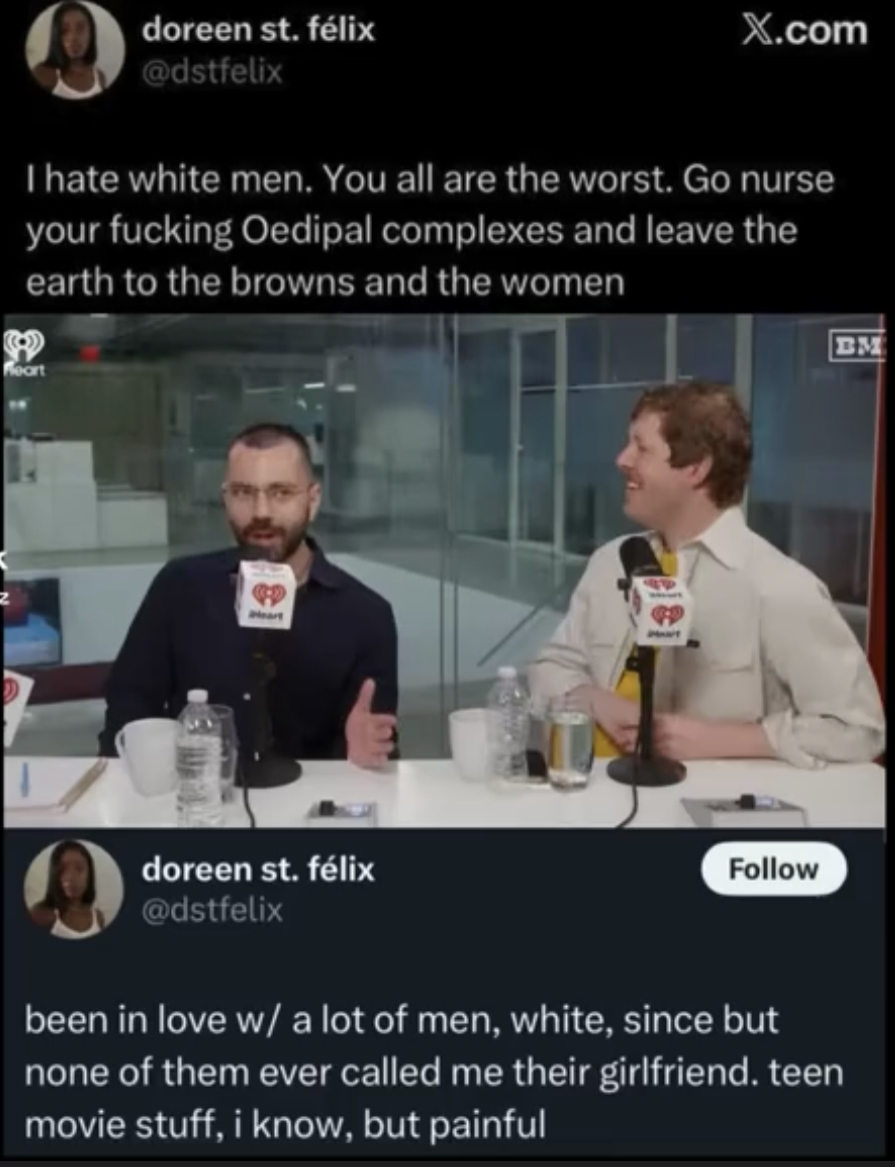The image size is (895, 1167).
Task: Open lower doreen st. félix profile avatar
Action: click(x=74, y=889)
